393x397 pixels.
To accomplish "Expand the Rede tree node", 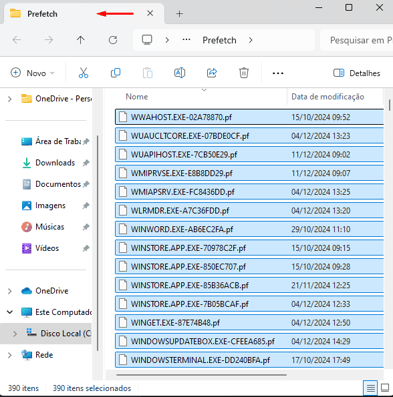I will pyautogui.click(x=10, y=355).
